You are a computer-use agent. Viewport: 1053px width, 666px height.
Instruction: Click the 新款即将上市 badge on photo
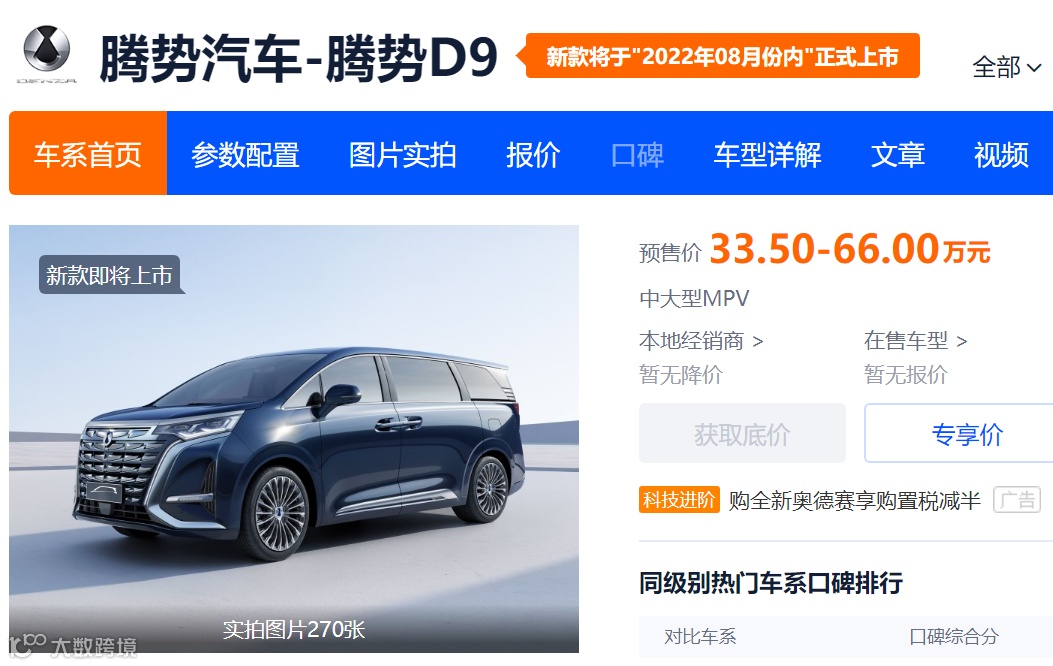111,275
